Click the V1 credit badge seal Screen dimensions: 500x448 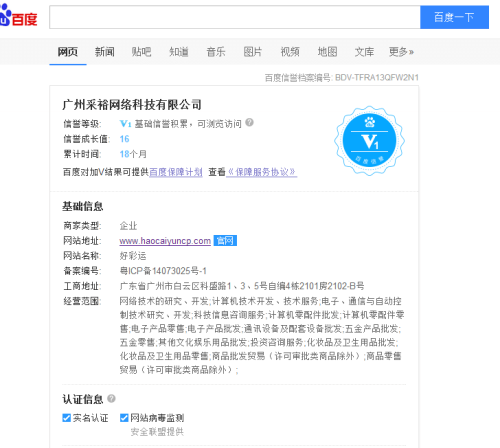369,141
